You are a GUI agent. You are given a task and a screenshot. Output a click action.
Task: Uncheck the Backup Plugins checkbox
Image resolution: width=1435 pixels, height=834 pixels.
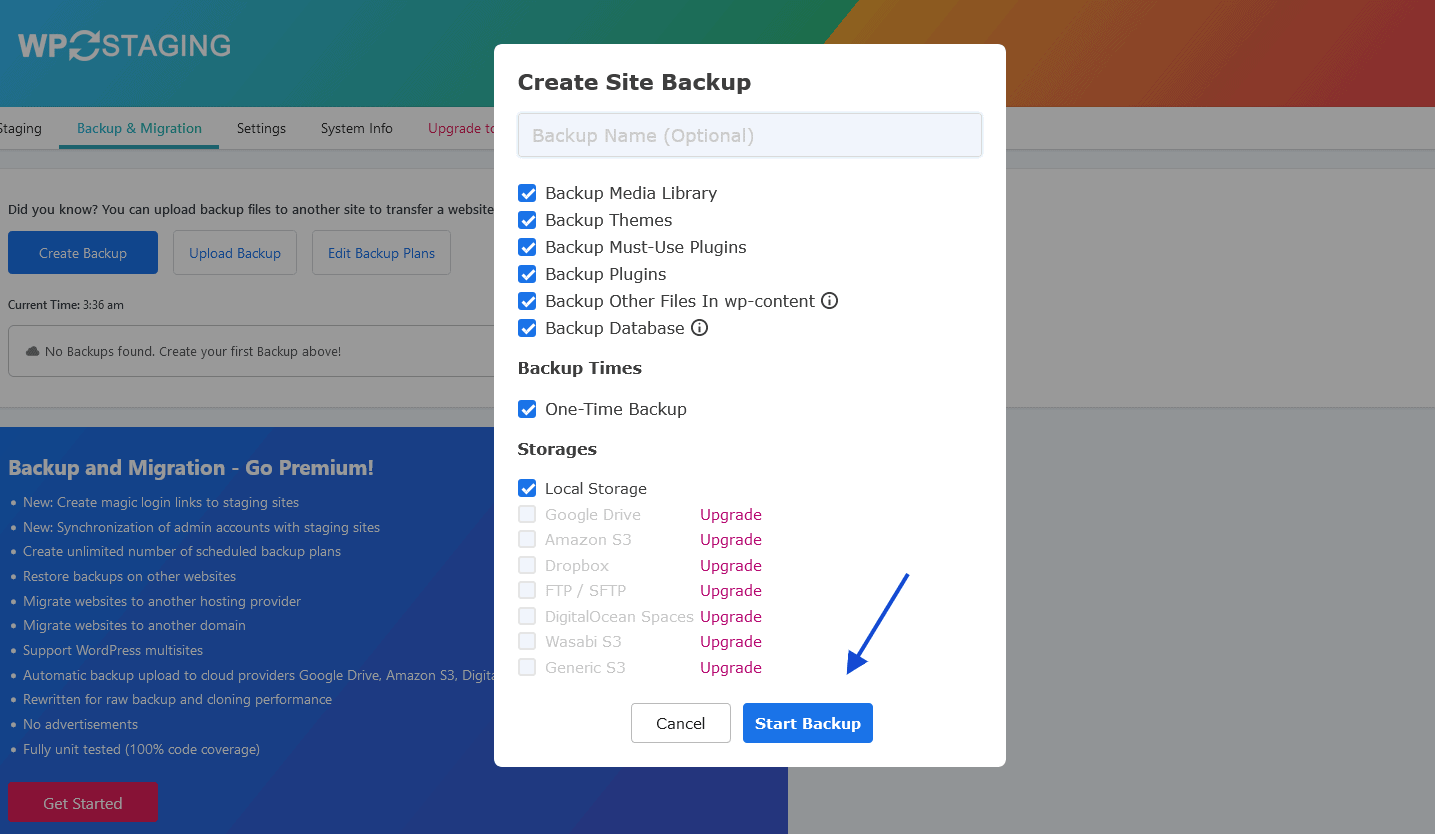[x=527, y=274]
